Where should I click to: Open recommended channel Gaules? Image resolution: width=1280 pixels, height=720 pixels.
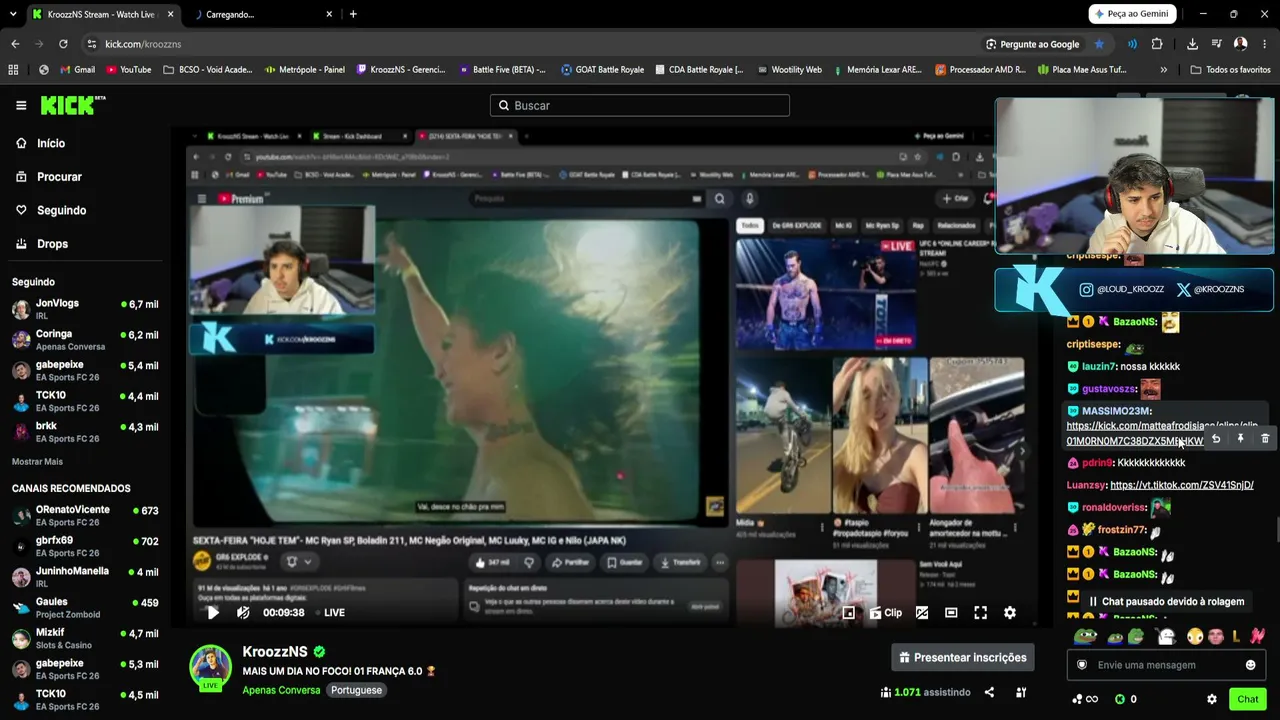pos(85,608)
